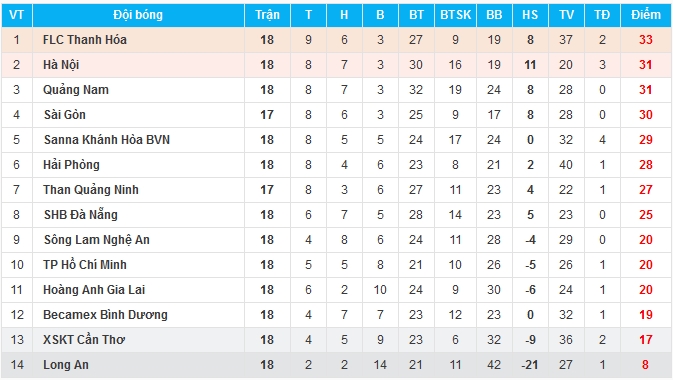Open the FLC Thanh Hóa team link

[85, 40]
